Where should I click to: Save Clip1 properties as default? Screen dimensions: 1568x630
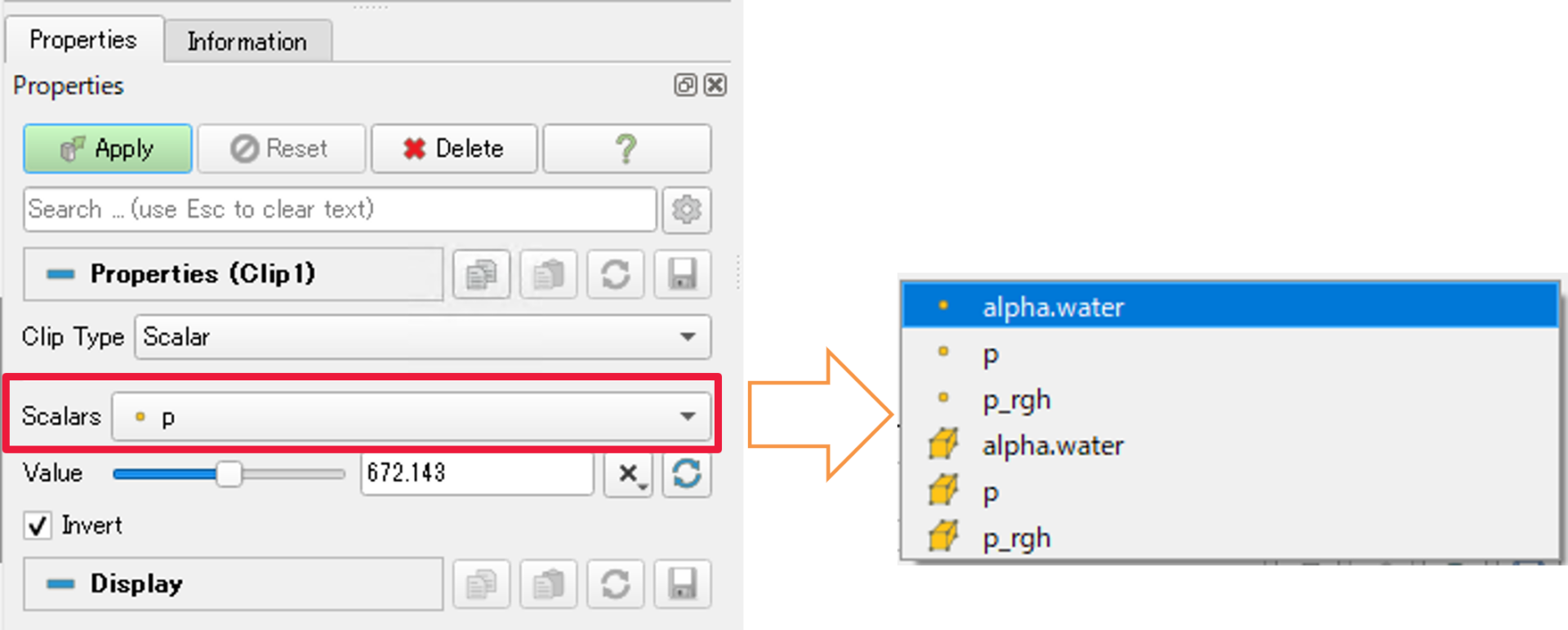point(683,274)
